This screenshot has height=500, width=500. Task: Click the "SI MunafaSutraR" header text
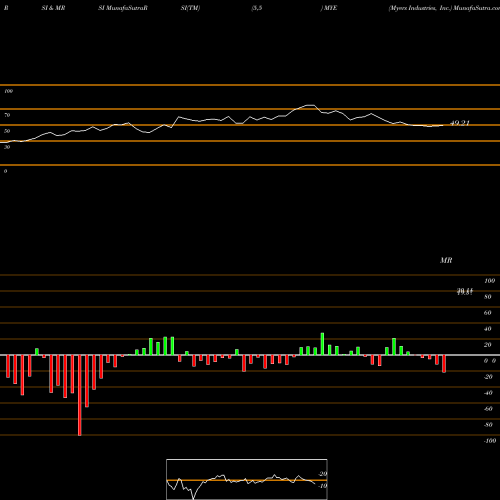123,8
